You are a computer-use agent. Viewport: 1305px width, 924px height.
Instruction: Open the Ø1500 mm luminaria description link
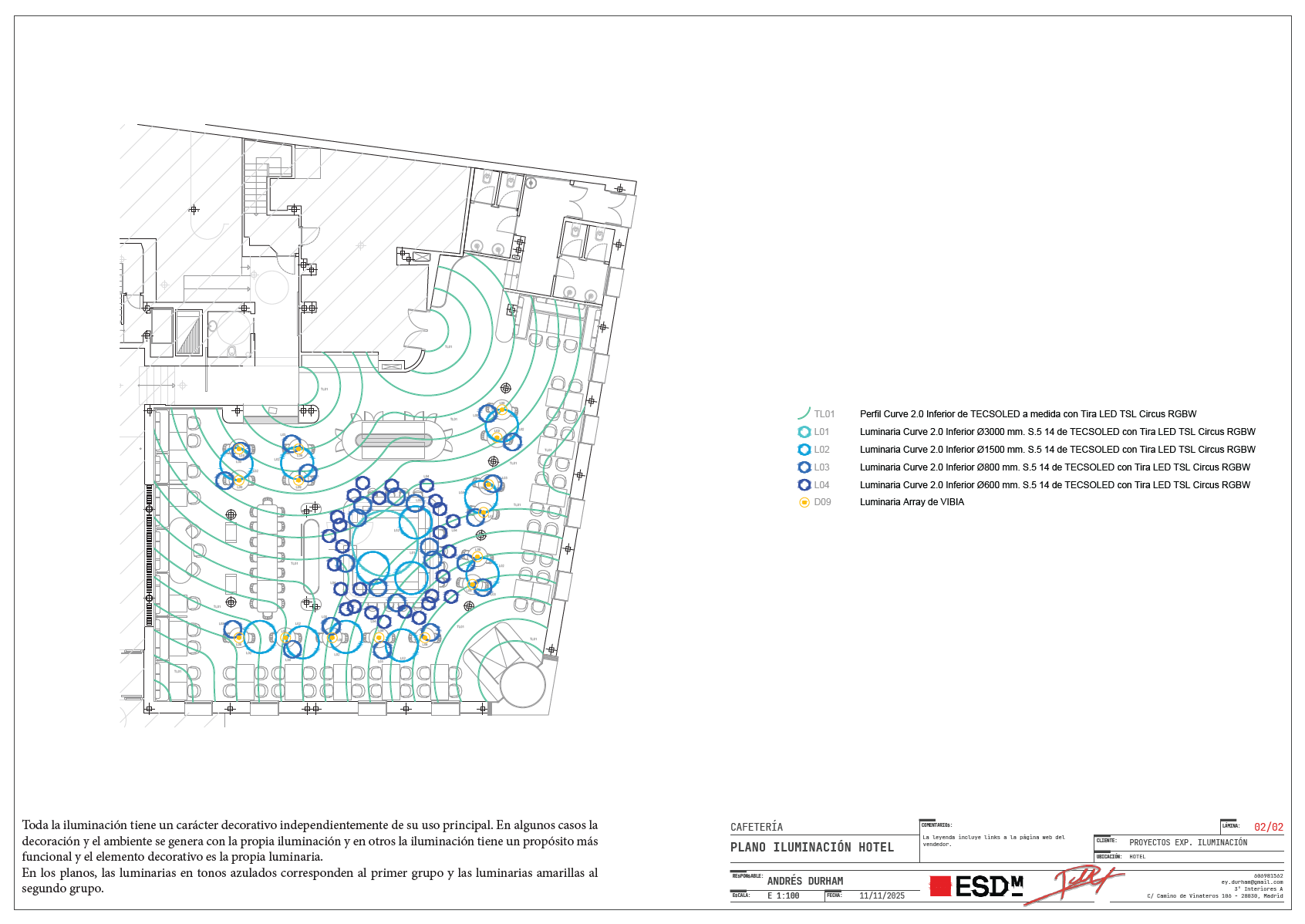(x=1057, y=450)
